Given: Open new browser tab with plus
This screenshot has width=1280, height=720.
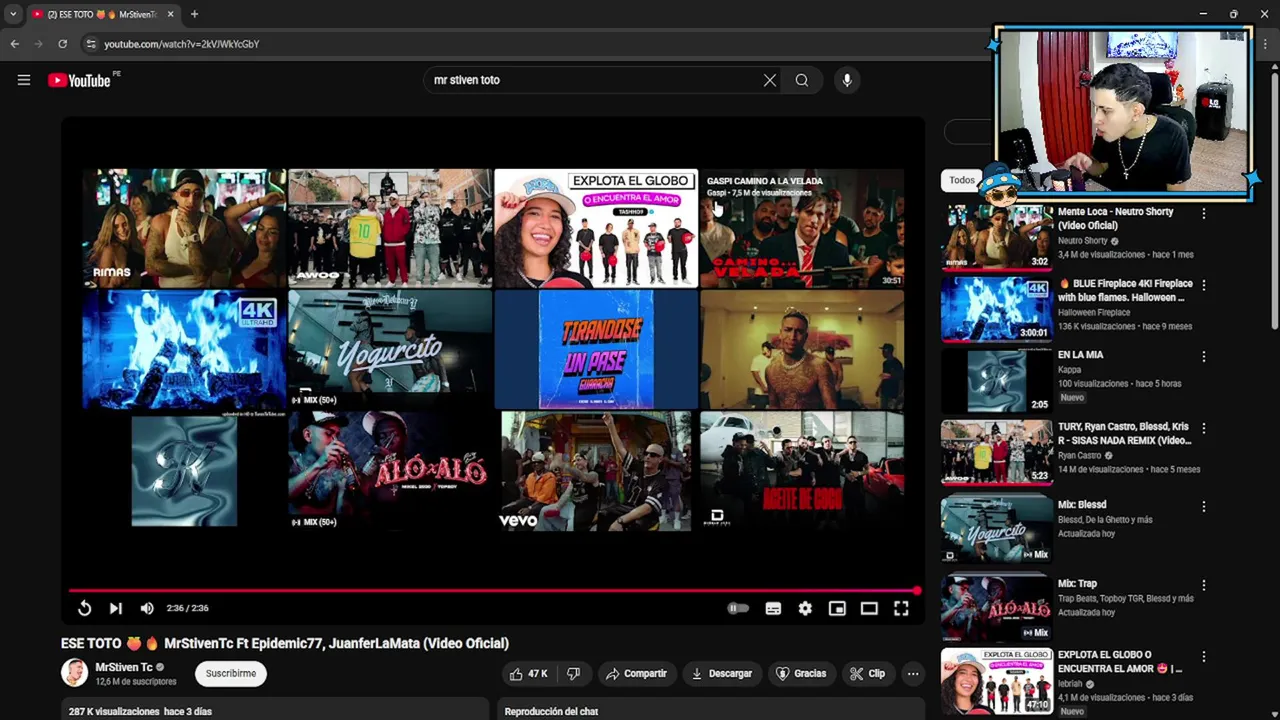Looking at the screenshot, I should (x=194, y=14).
